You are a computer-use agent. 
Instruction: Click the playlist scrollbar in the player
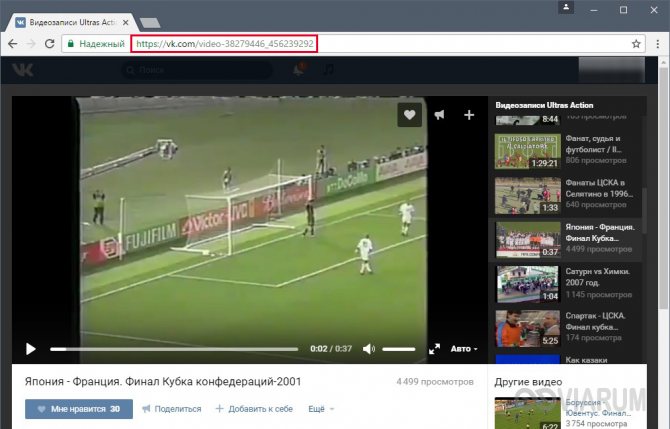click(644, 210)
